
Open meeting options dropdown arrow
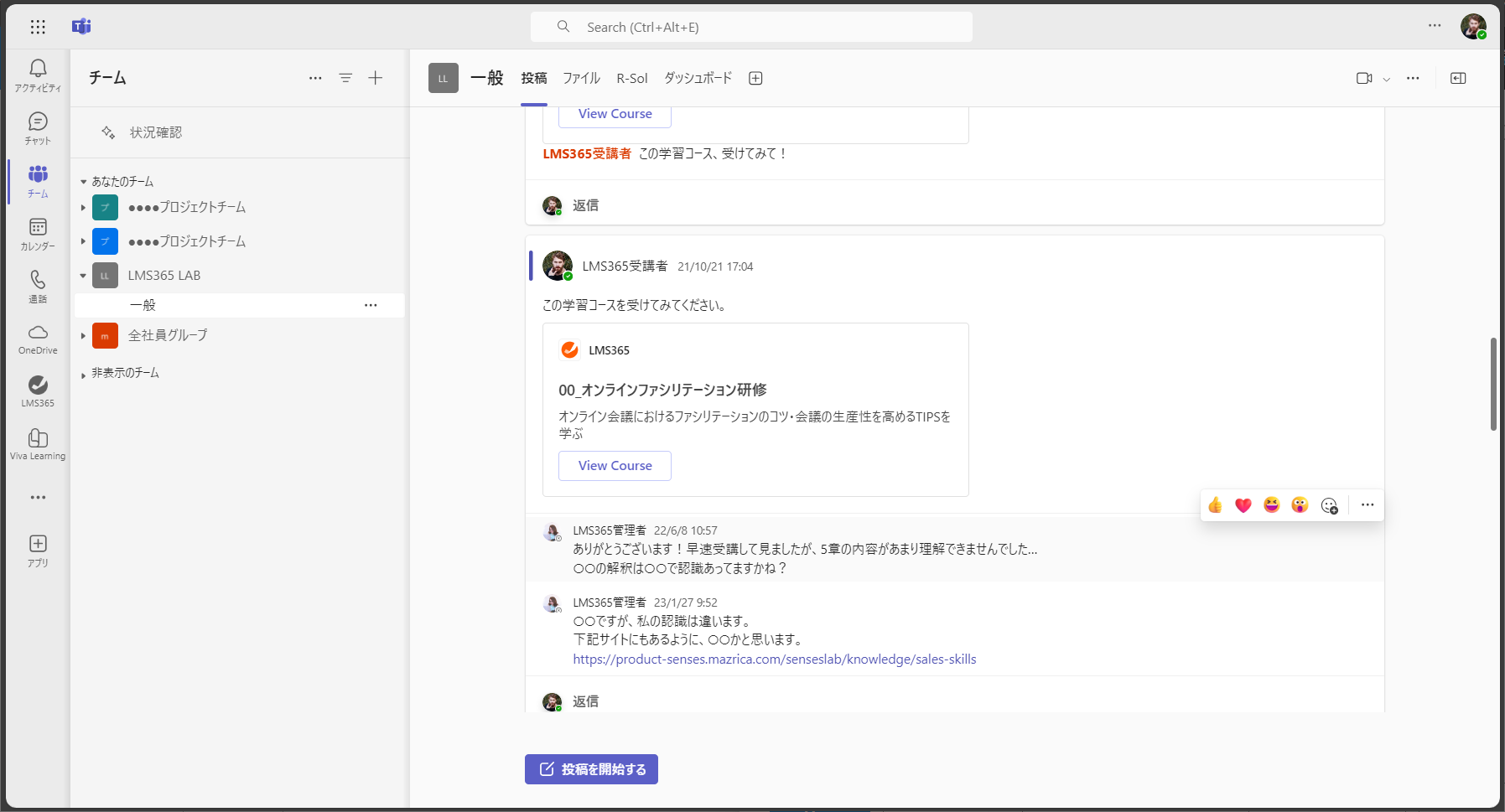[x=1387, y=79]
